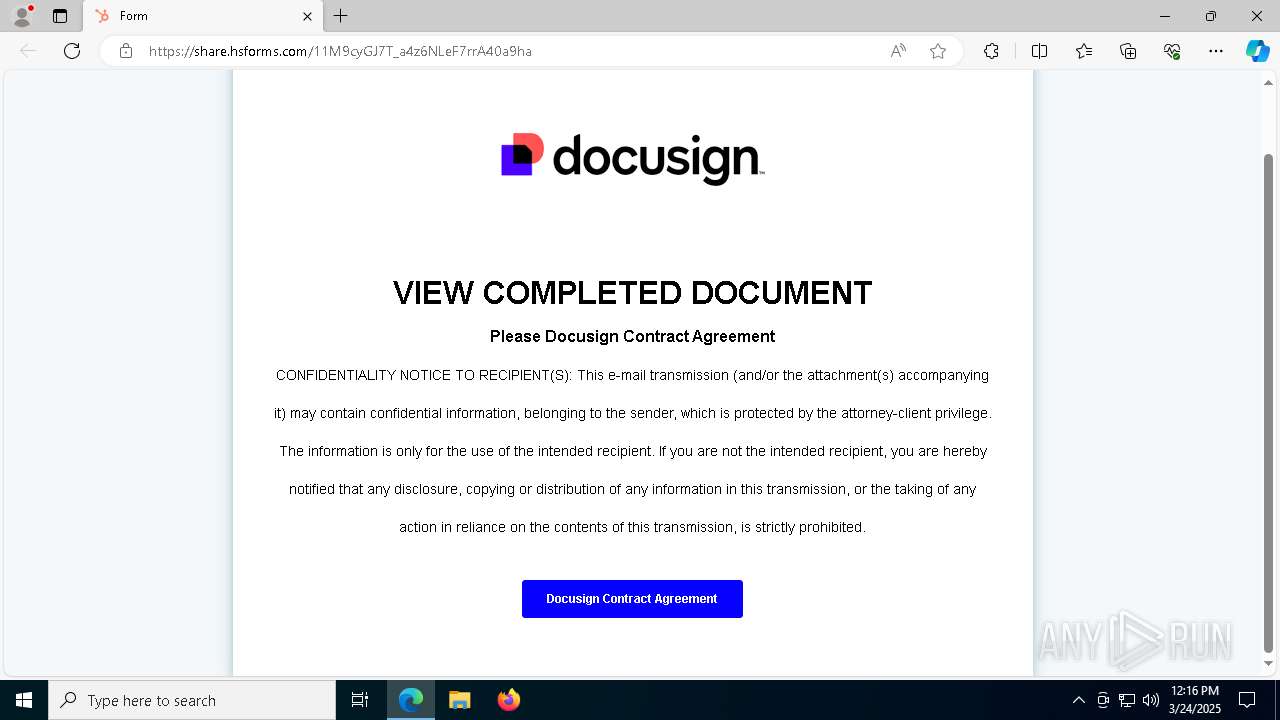Viewport: 1280px width, 720px height.
Task: Select Microsoft Edge on the taskbar
Action: (x=411, y=700)
